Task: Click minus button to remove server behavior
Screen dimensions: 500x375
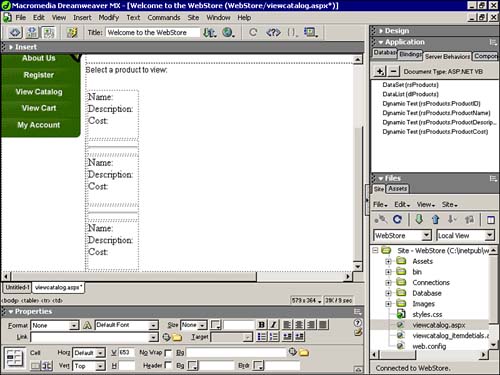Action: [394, 71]
